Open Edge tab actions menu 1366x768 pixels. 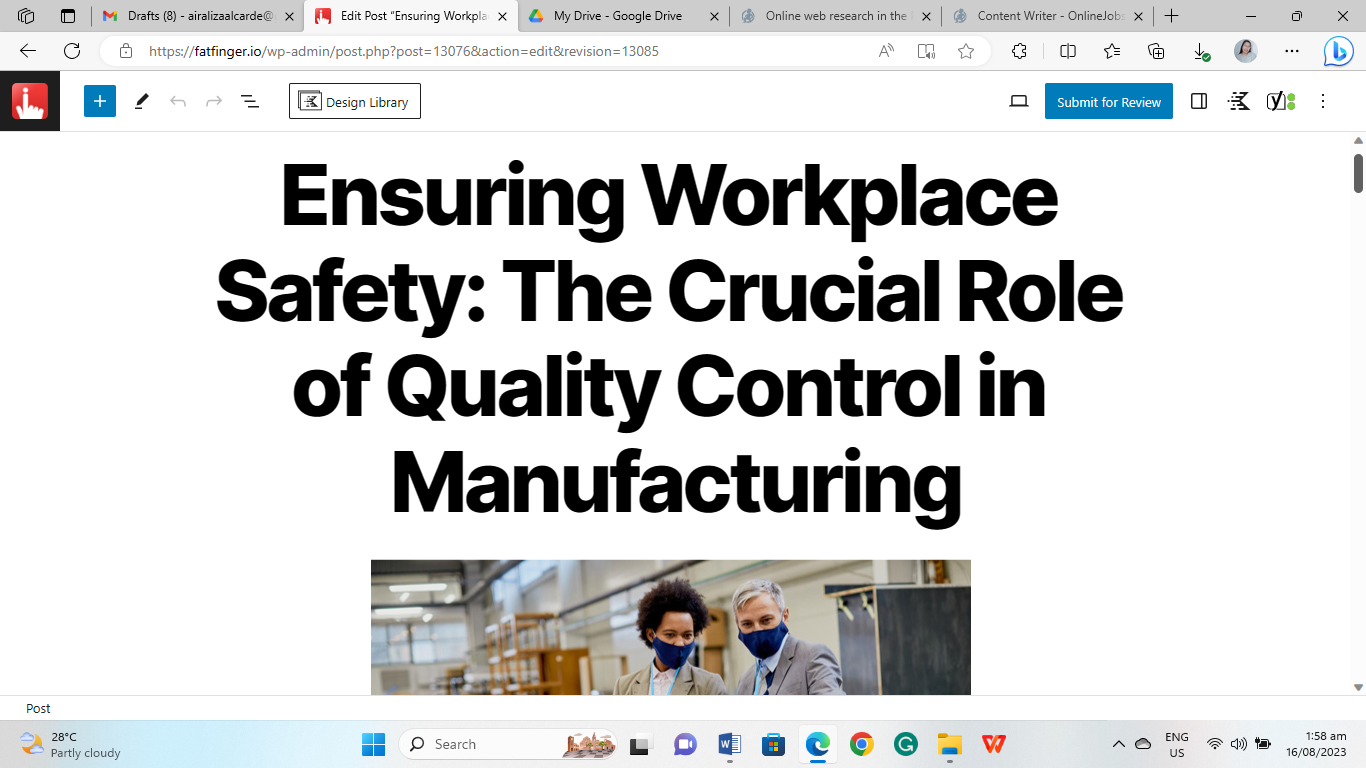pyautogui.click(x=68, y=16)
